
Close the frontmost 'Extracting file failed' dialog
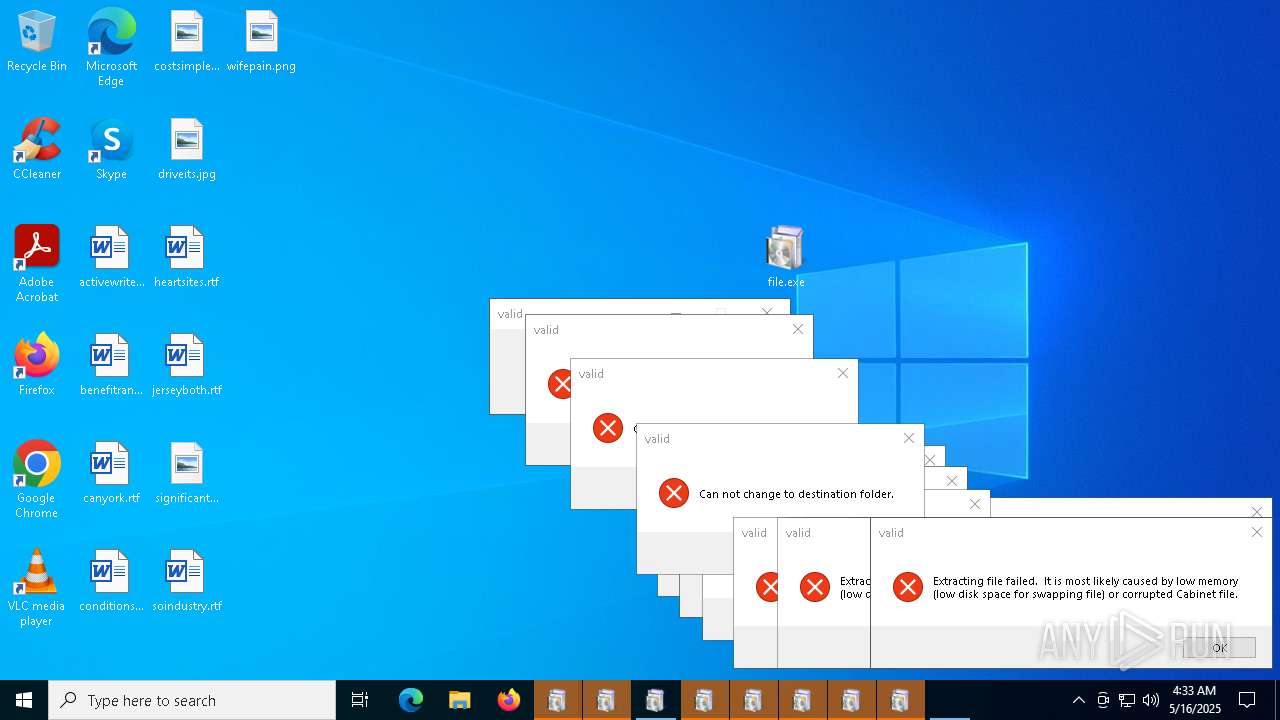coord(1256,532)
